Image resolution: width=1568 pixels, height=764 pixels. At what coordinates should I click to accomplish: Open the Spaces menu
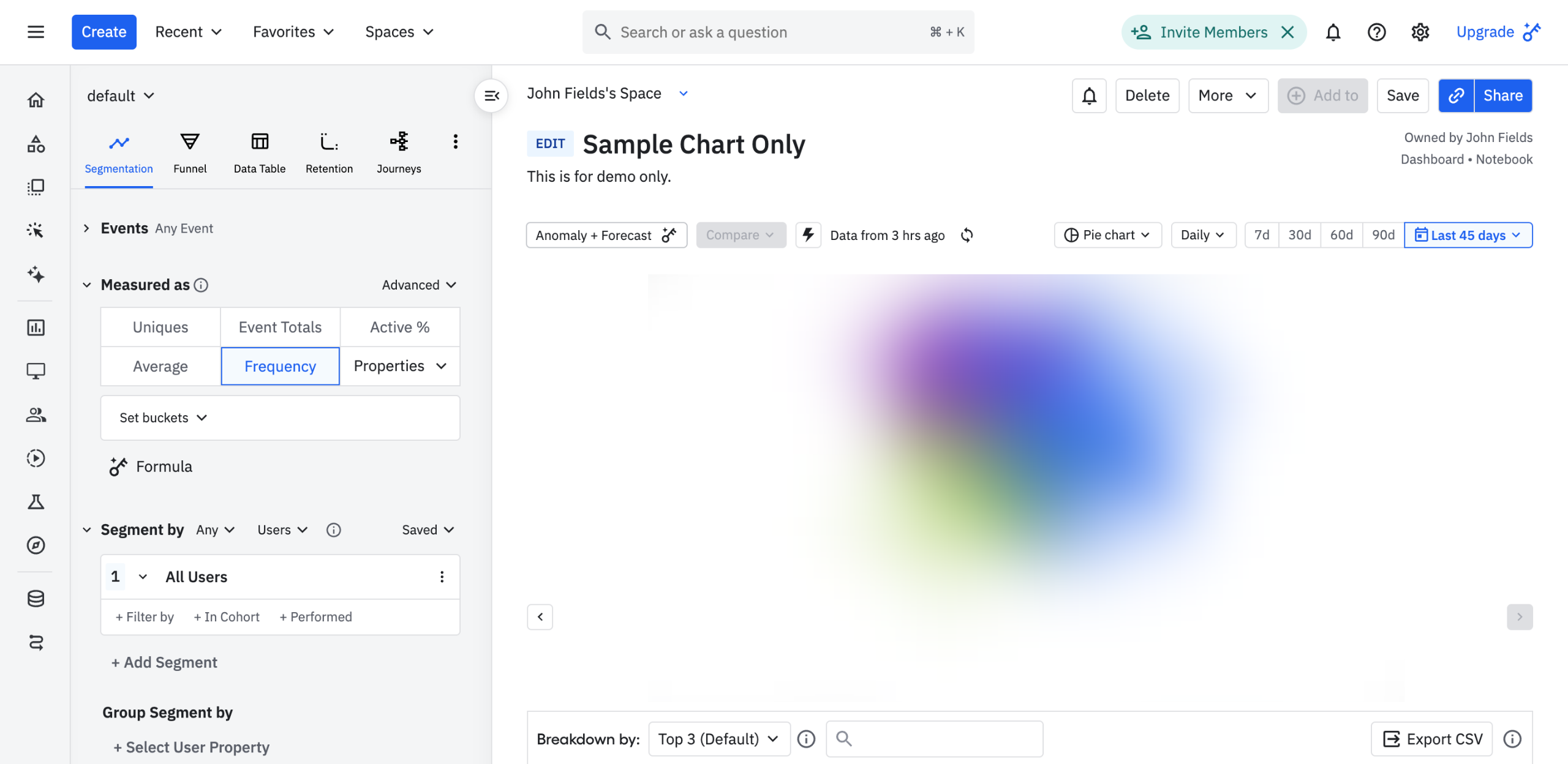point(399,32)
